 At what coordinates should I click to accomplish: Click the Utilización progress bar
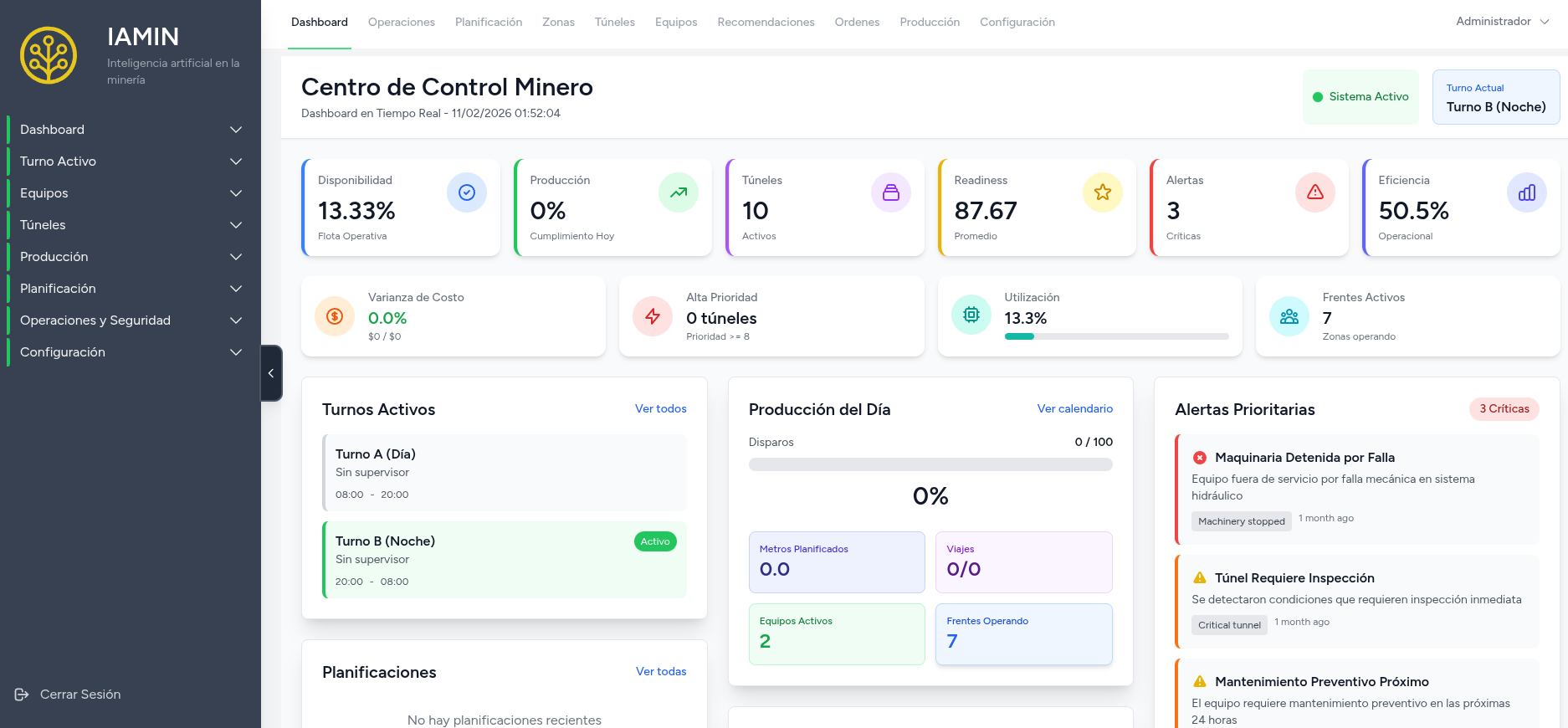coord(1116,336)
